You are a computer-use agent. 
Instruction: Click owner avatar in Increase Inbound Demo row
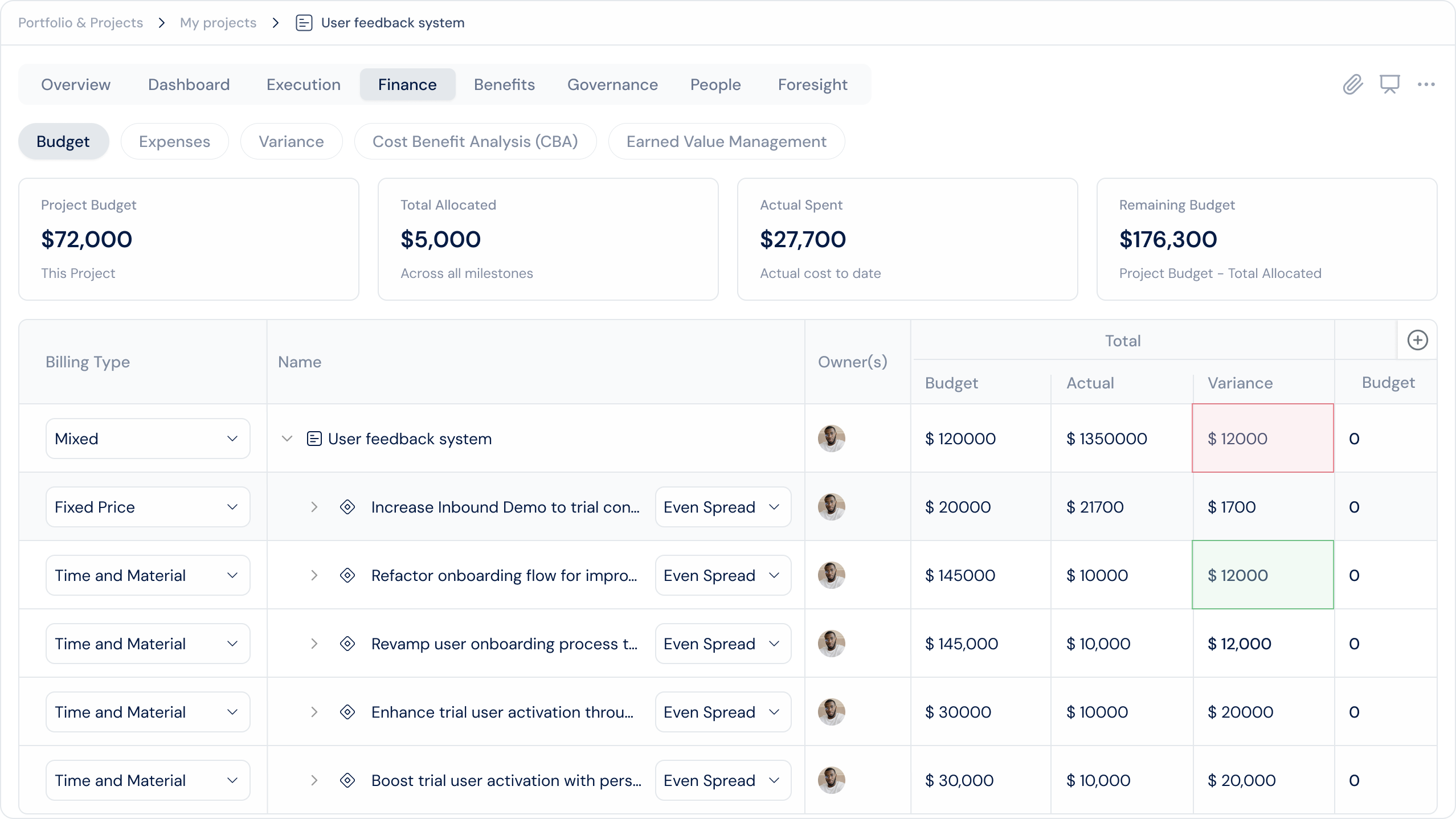click(x=832, y=507)
